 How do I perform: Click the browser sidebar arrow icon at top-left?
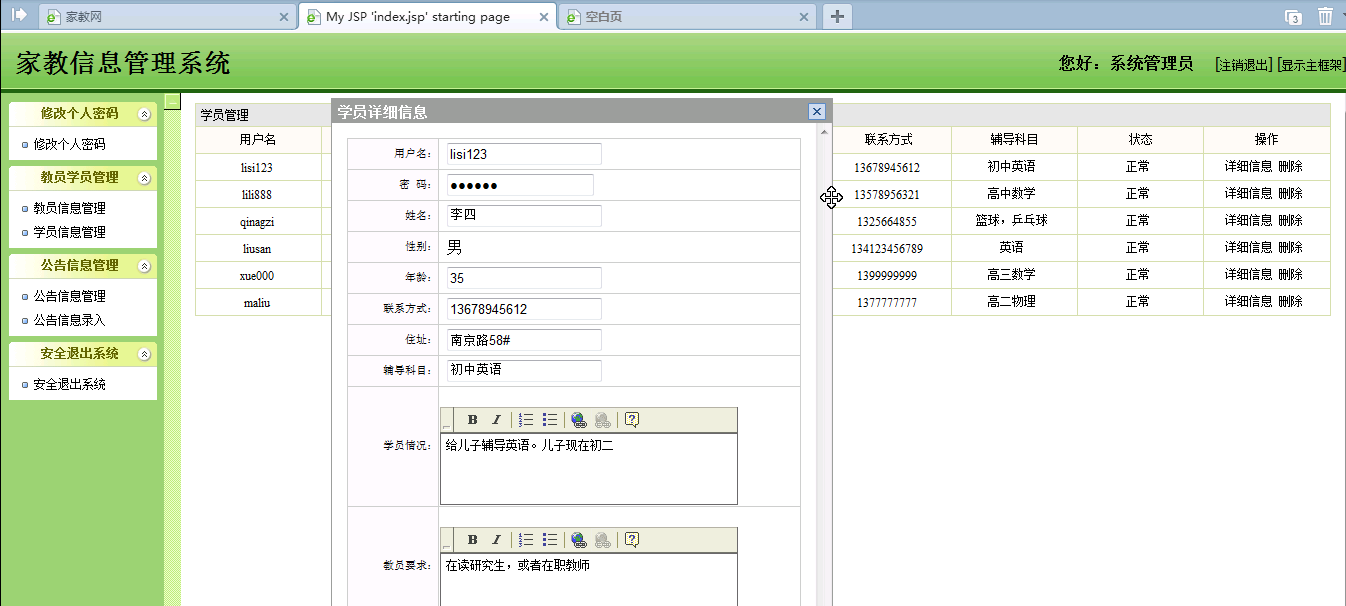(18, 15)
